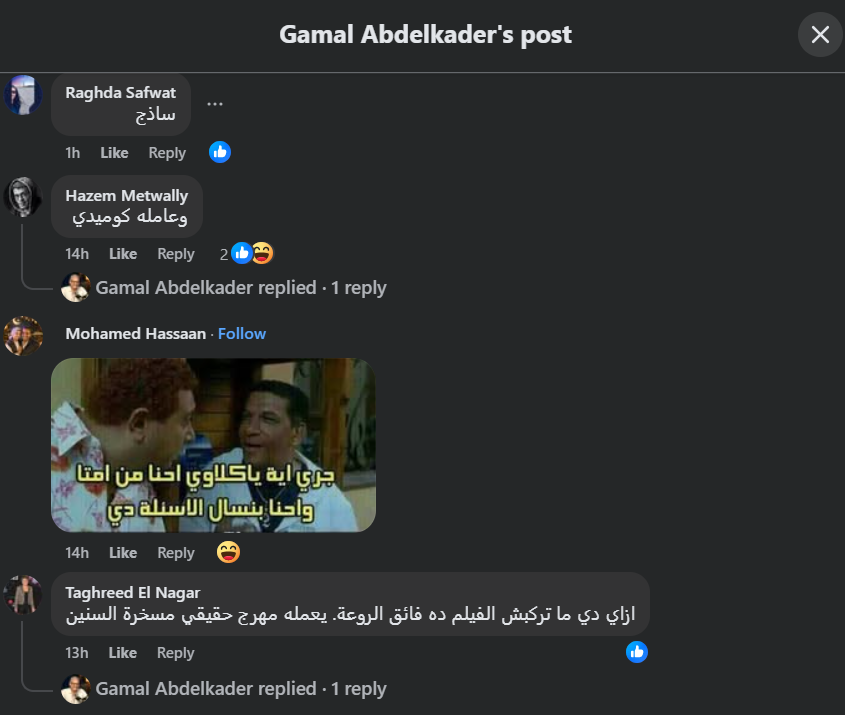Screen dimensions: 845x715
Task: View like reaction on Raghda Safwat's comment
Action: [220, 152]
